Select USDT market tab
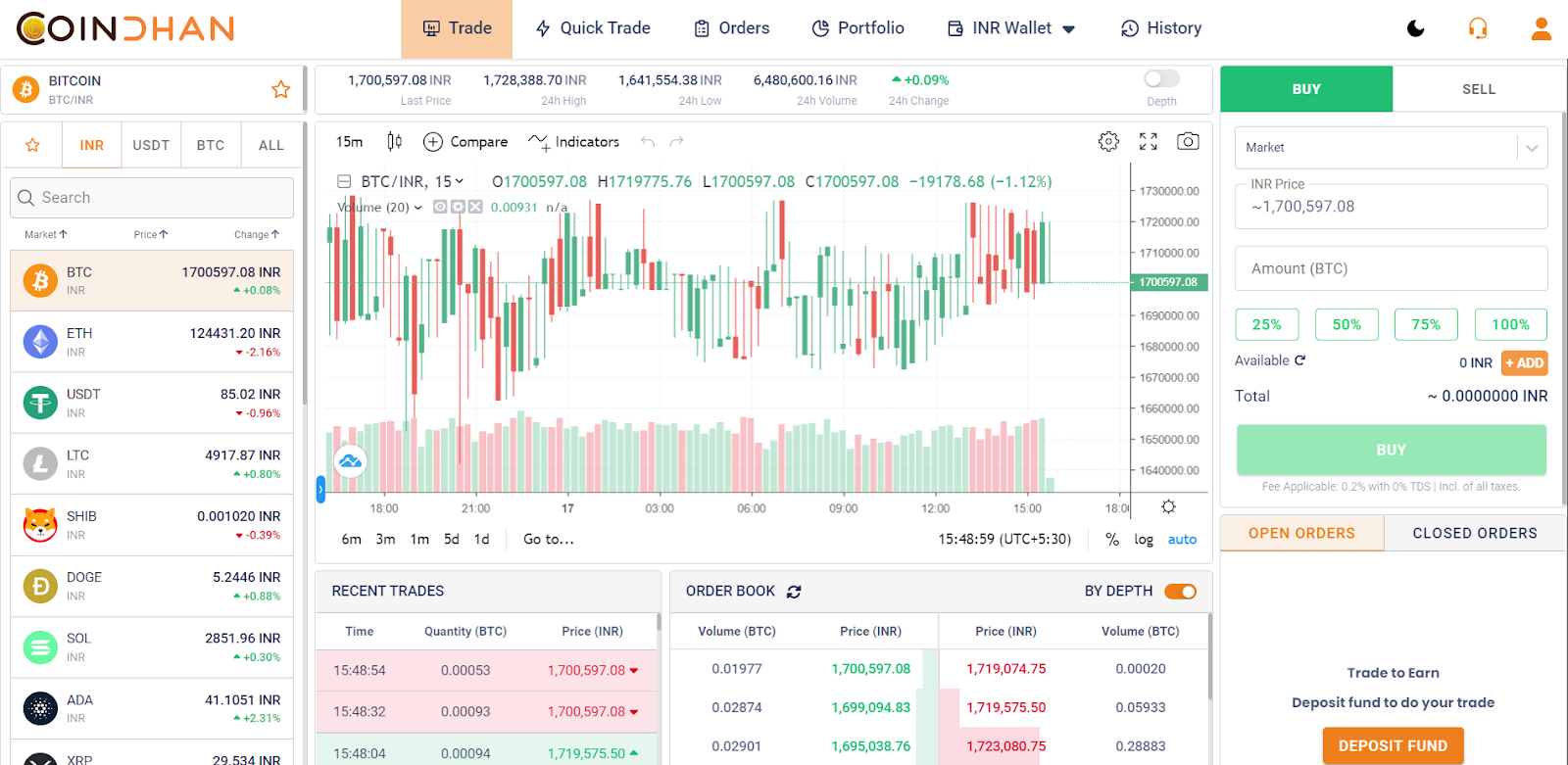The image size is (1568, 765). pos(151,145)
